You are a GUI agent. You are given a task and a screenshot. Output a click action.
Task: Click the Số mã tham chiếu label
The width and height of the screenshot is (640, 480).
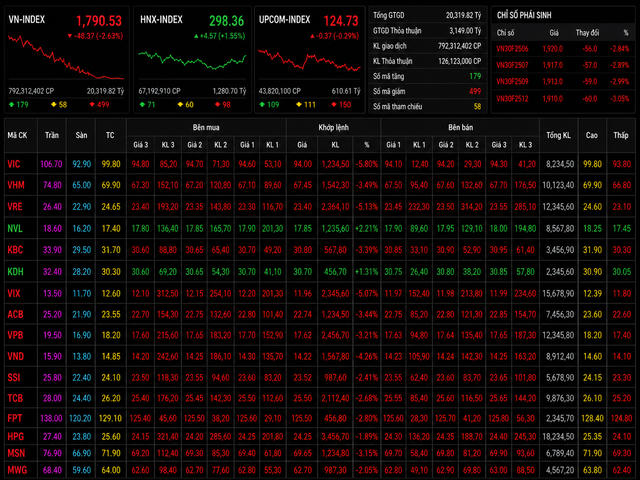397,107
